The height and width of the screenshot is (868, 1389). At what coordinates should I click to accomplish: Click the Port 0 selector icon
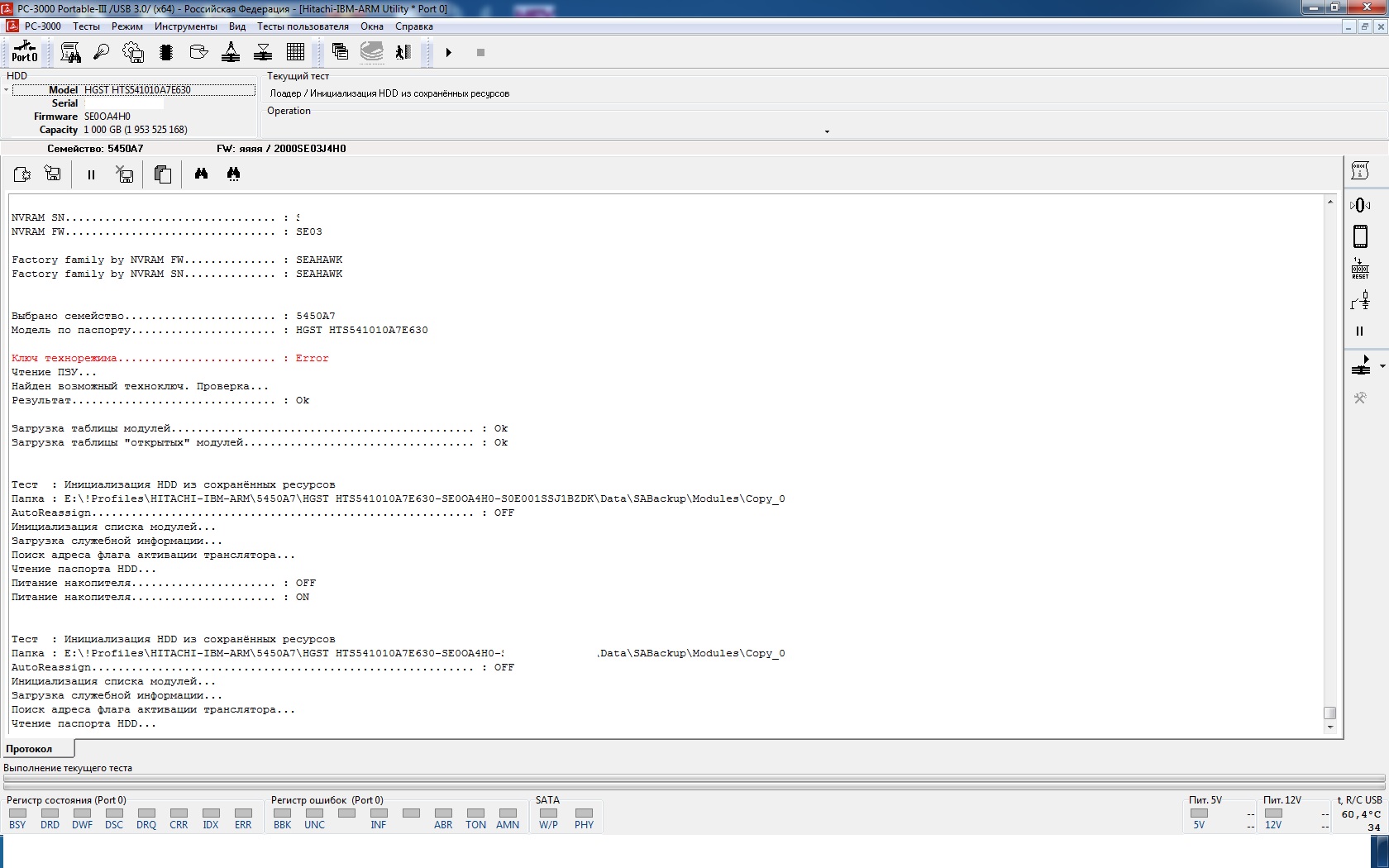[x=24, y=52]
